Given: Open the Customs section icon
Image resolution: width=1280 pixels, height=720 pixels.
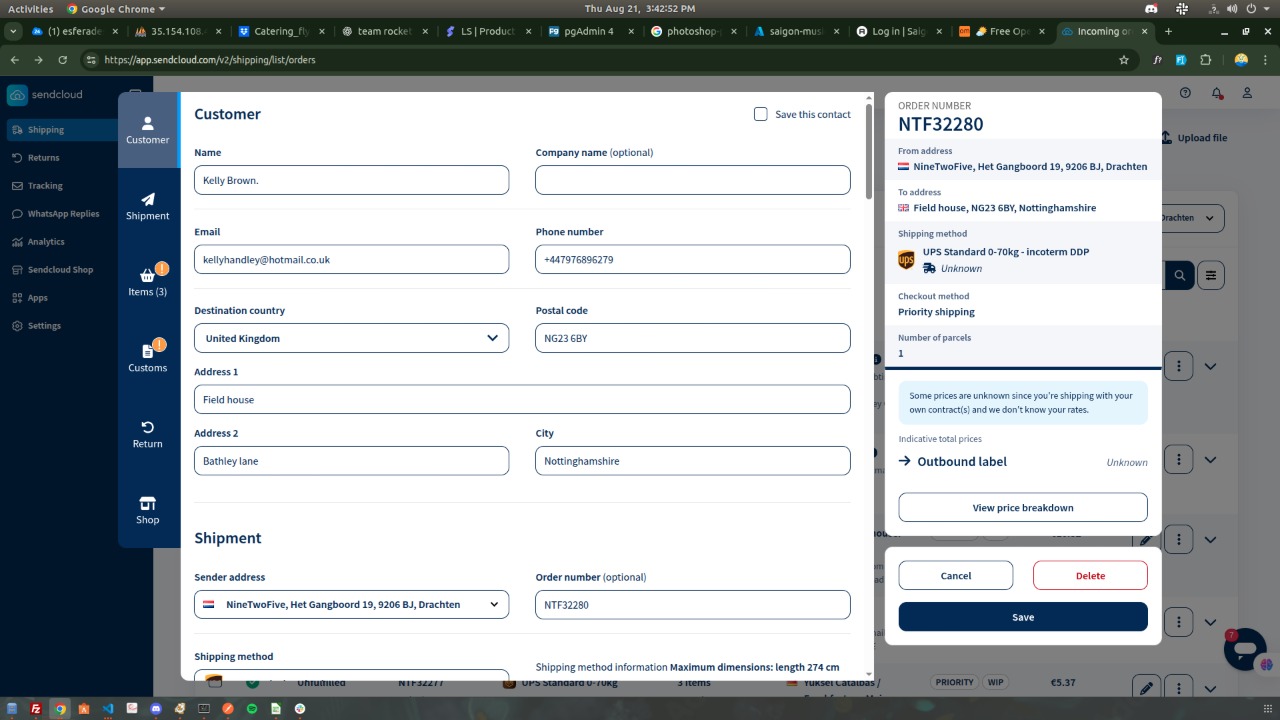Looking at the screenshot, I should (148, 358).
